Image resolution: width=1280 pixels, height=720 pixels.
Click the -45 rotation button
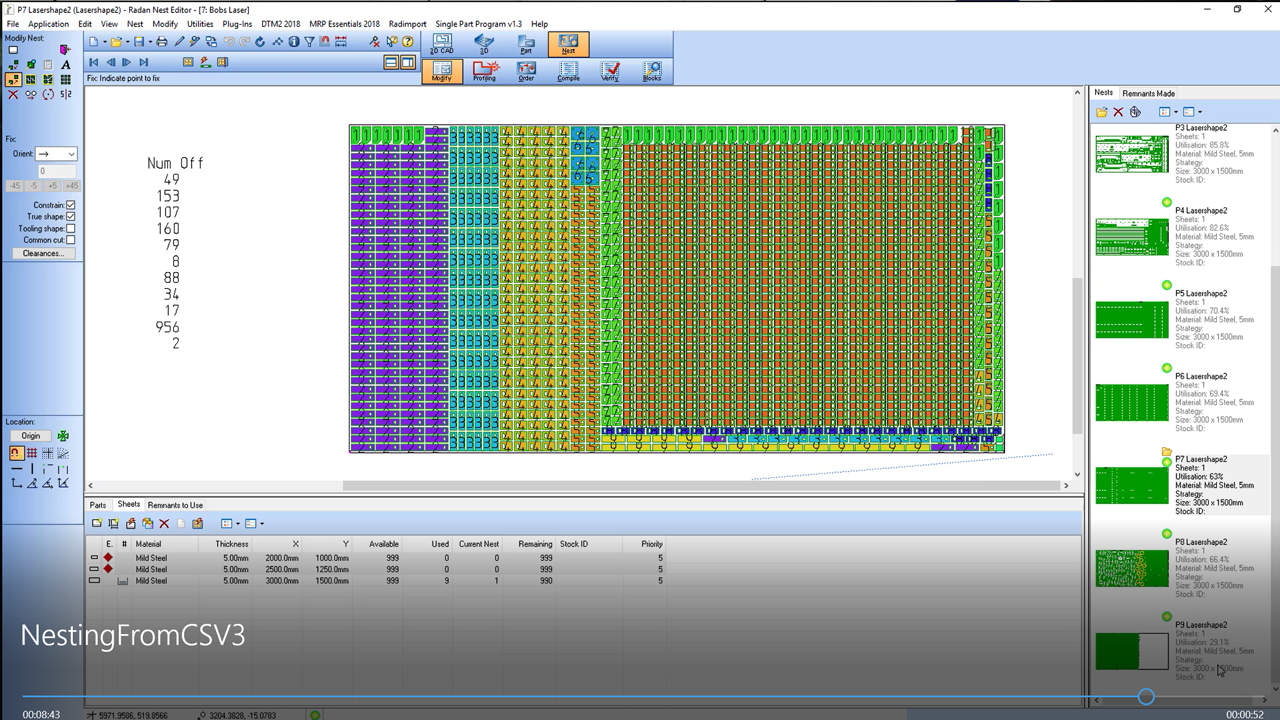(x=15, y=186)
